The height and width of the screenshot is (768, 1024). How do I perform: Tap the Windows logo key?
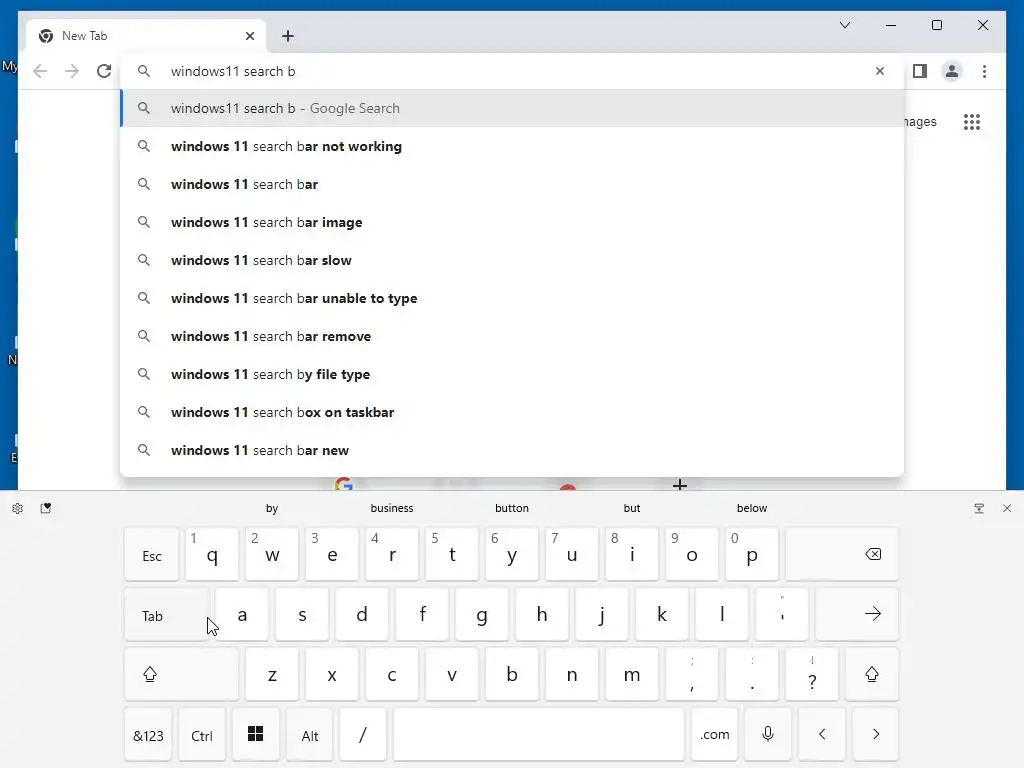[x=255, y=735]
